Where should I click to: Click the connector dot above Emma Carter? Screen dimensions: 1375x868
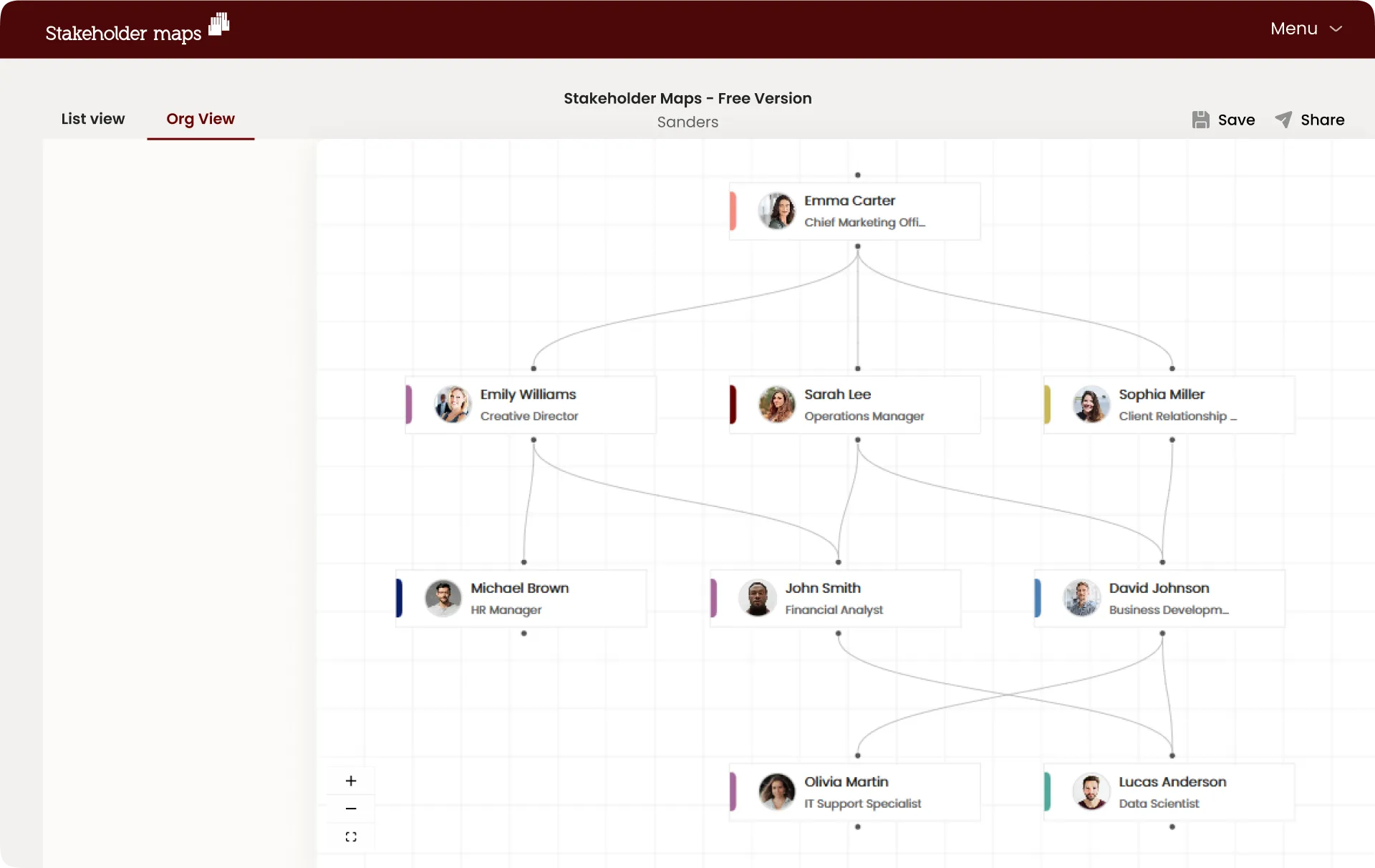[857, 175]
